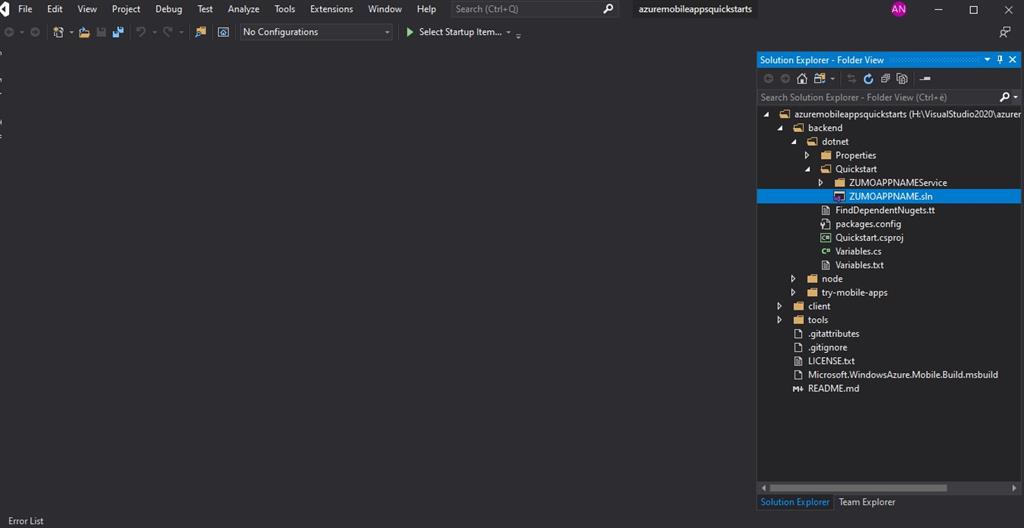Open the Window menu
Viewport: 1024px width, 528px height.
385,9
